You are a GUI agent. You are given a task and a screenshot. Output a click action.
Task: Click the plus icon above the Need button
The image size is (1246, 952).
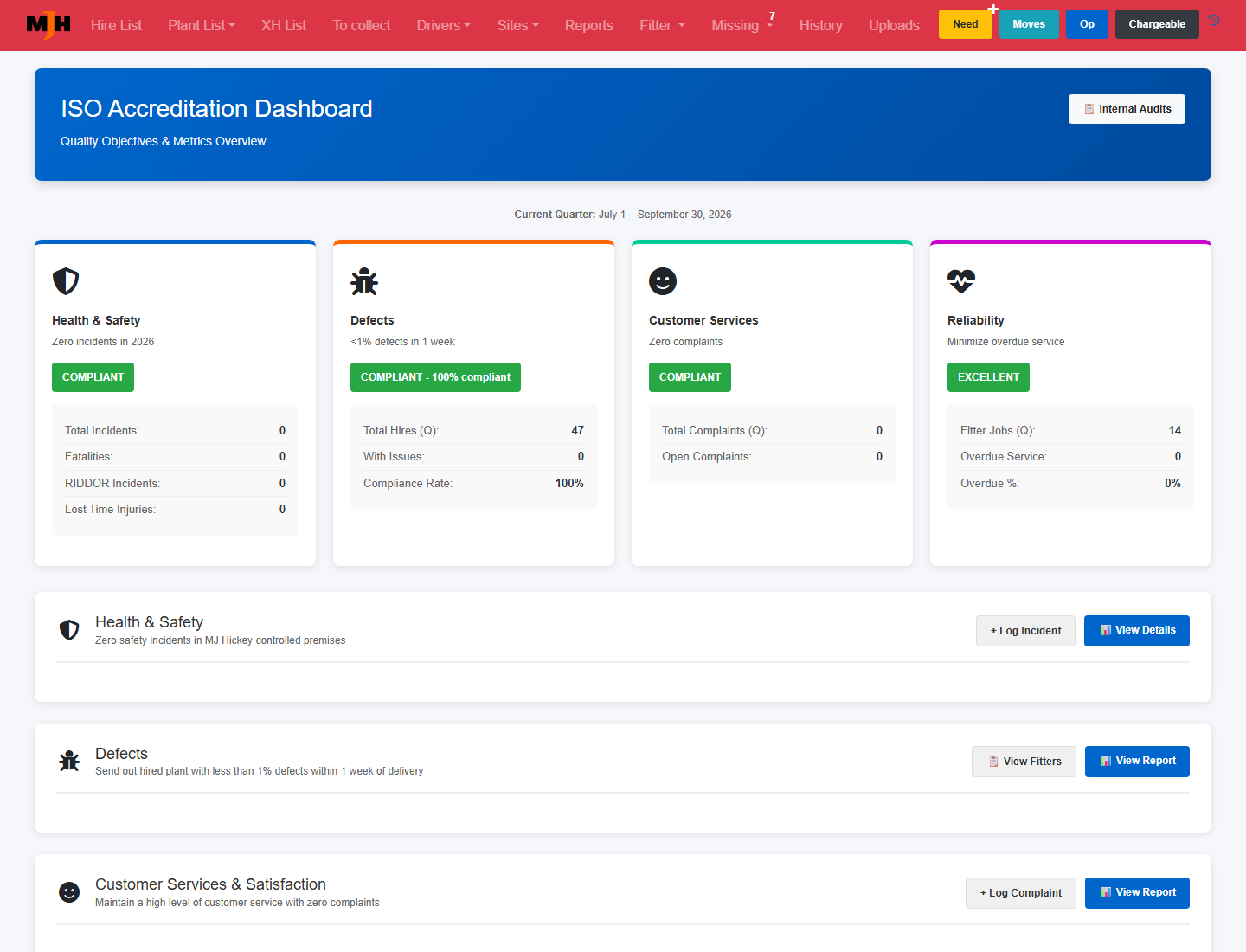point(992,10)
